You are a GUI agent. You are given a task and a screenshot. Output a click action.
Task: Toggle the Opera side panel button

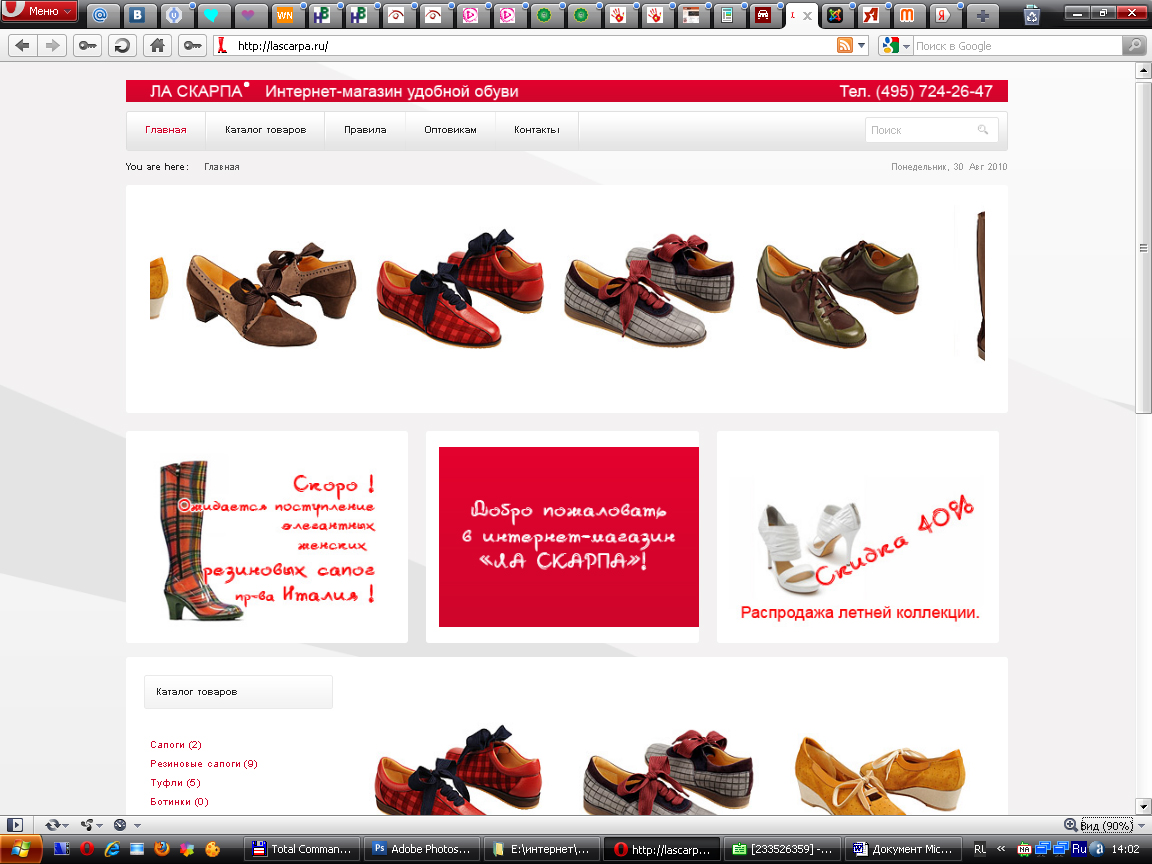(14, 825)
